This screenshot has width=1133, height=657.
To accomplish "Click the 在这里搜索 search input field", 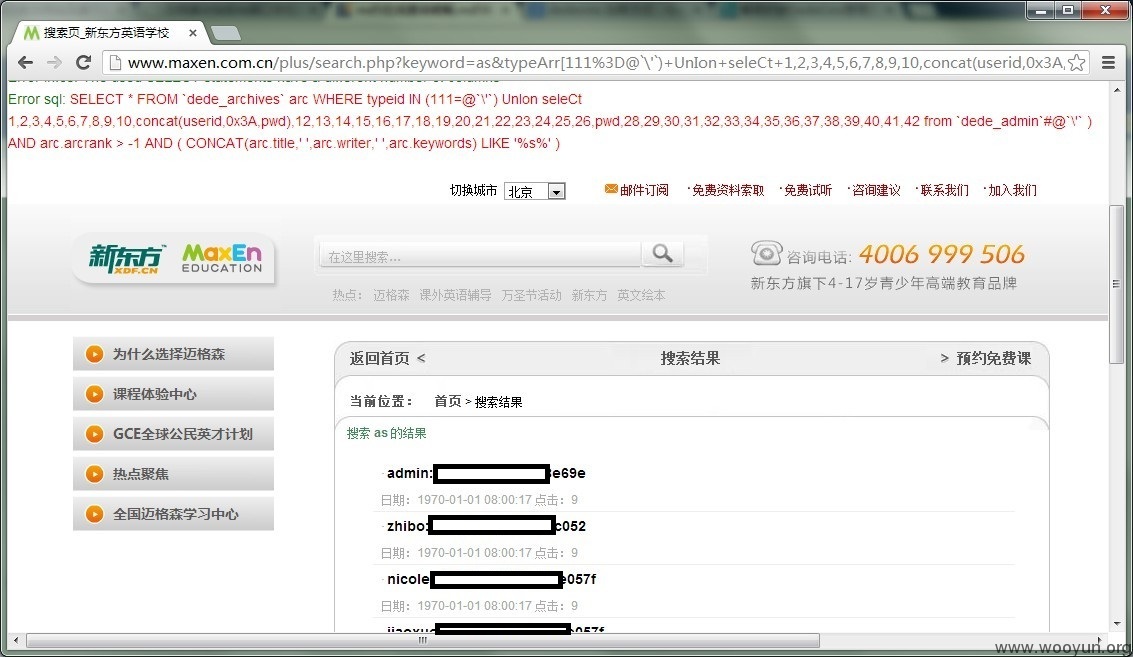I will pos(480,256).
